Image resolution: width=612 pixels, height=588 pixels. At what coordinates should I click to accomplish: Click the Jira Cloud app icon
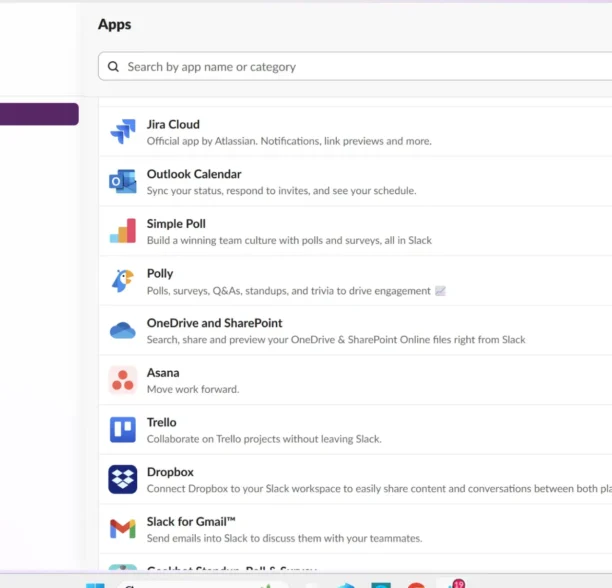(123, 131)
